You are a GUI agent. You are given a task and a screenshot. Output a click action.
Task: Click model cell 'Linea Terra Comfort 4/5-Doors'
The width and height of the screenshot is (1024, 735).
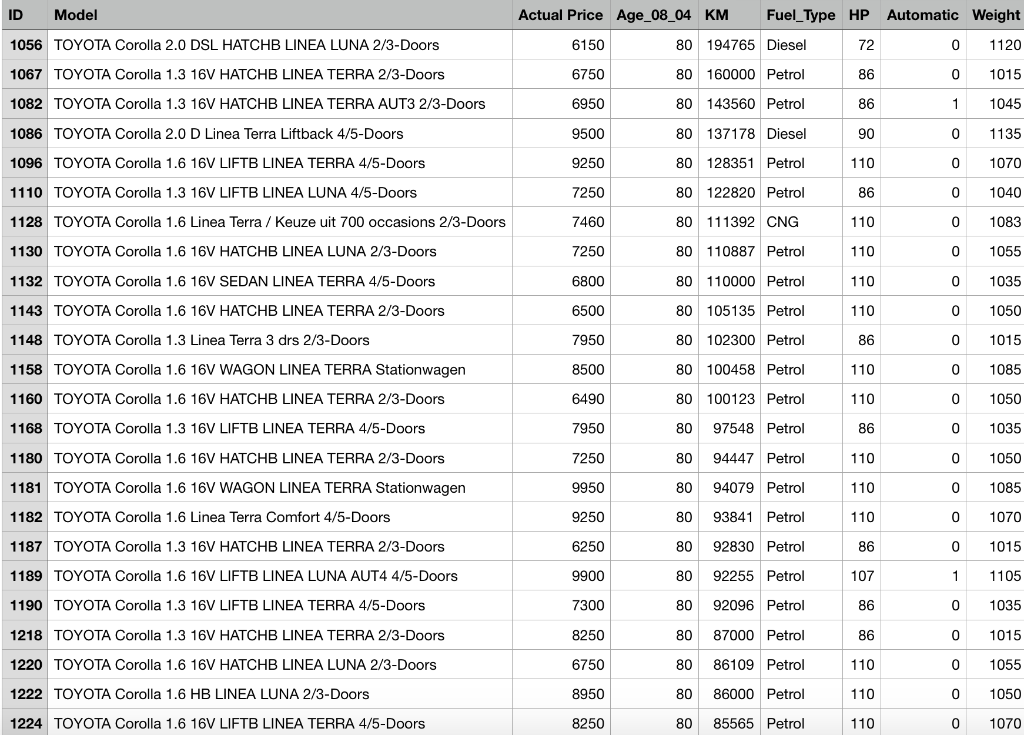(280, 517)
